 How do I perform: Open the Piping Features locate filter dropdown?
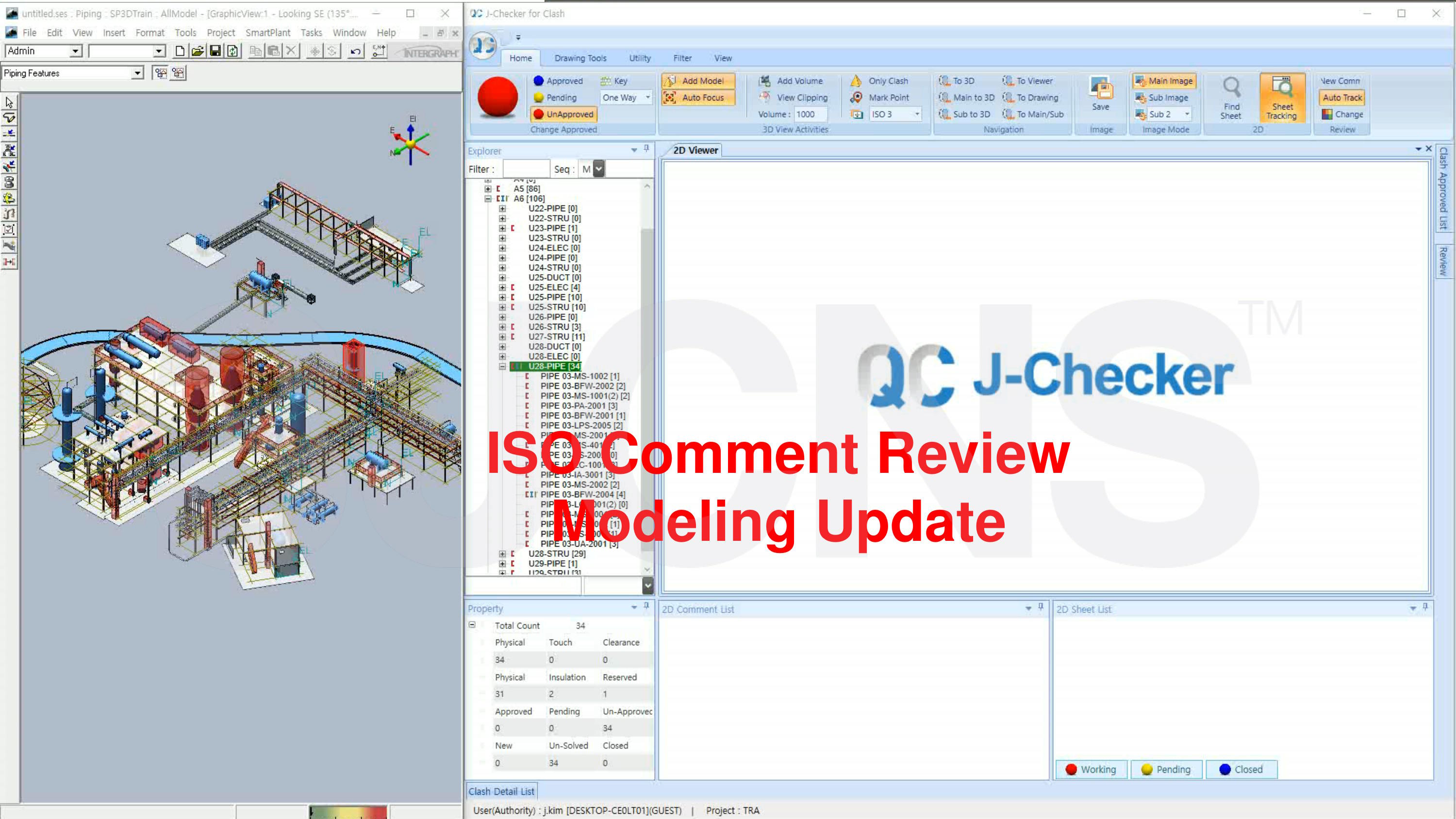[137, 73]
